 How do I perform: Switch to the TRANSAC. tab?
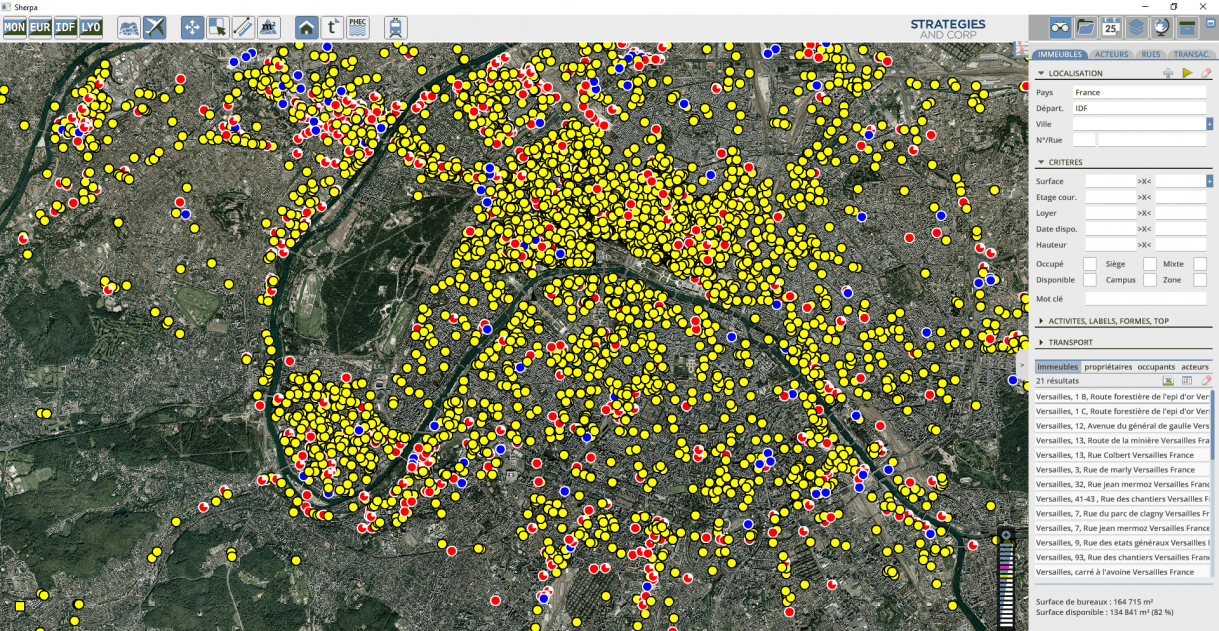(x=1190, y=54)
